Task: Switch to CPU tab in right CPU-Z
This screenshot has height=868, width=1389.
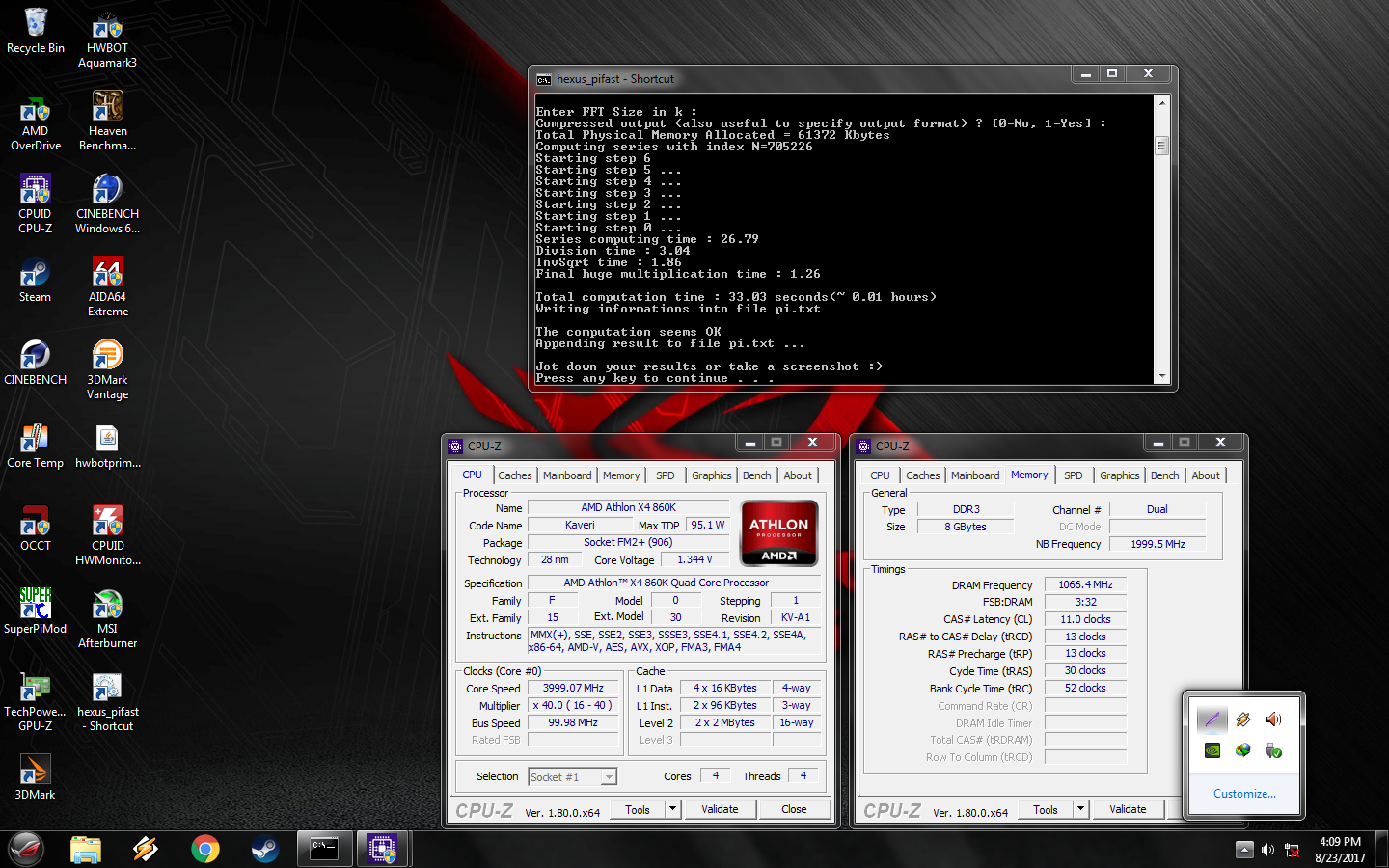Action: (880, 475)
